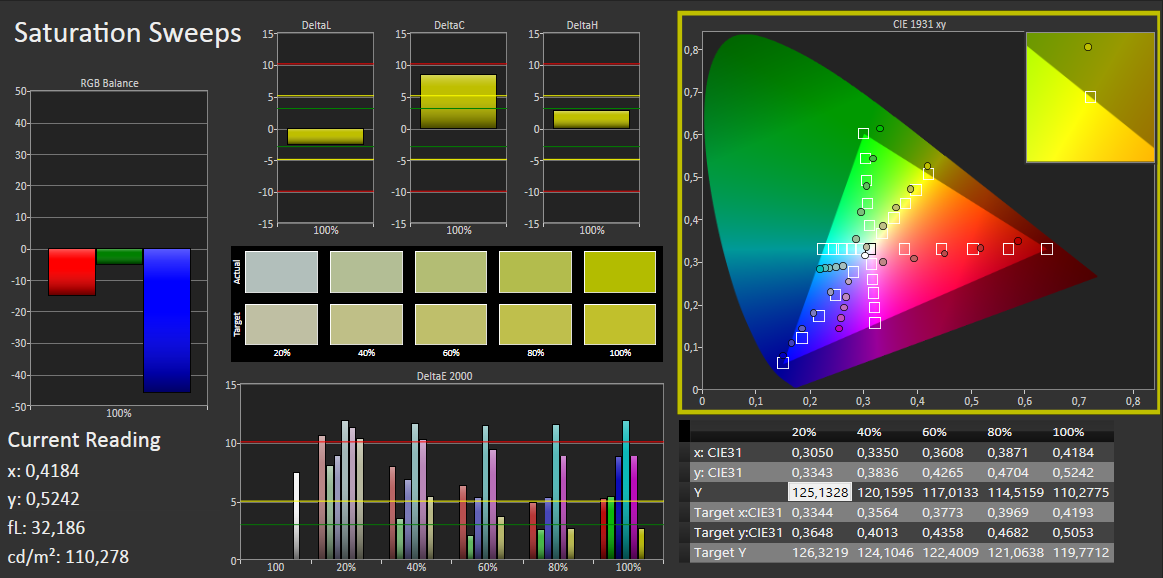This screenshot has height=578, width=1163.
Task: Click the table cell 0,3836
Action: [x=875, y=472]
